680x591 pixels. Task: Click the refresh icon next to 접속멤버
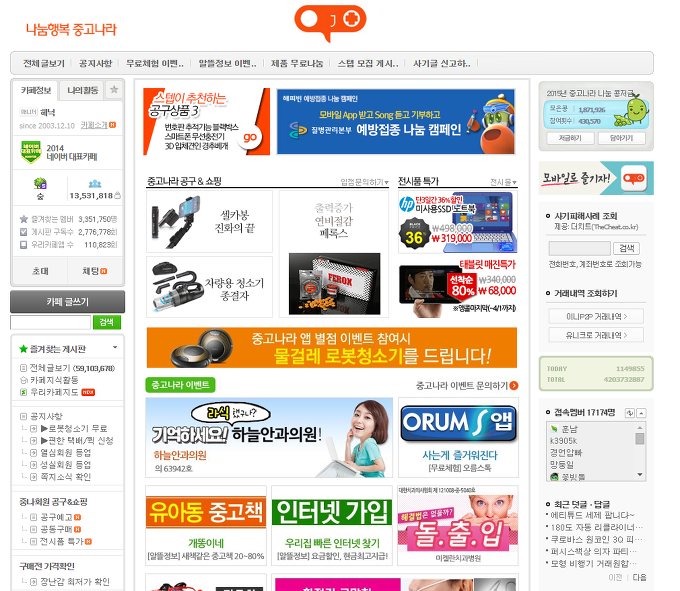(629, 413)
